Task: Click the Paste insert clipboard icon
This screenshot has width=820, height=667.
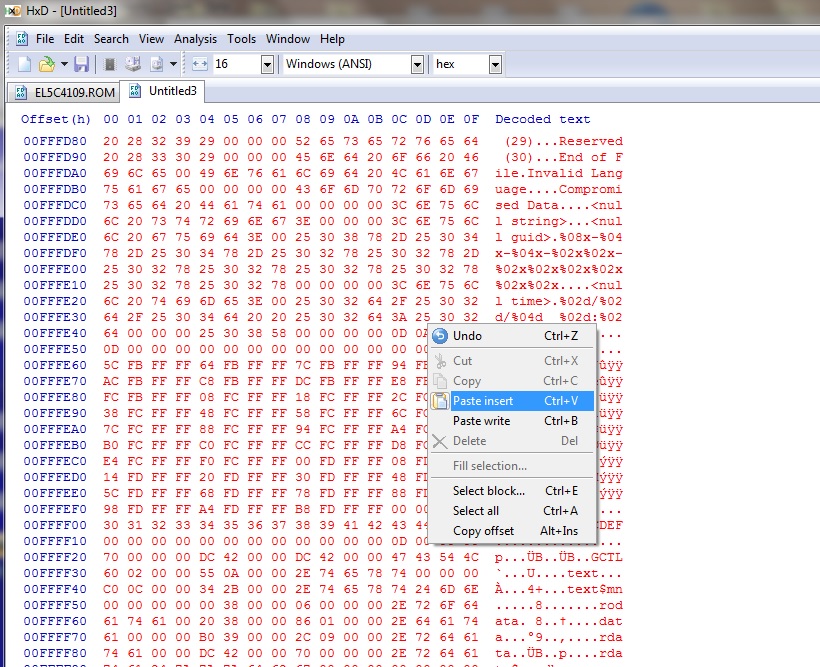Action: point(440,401)
